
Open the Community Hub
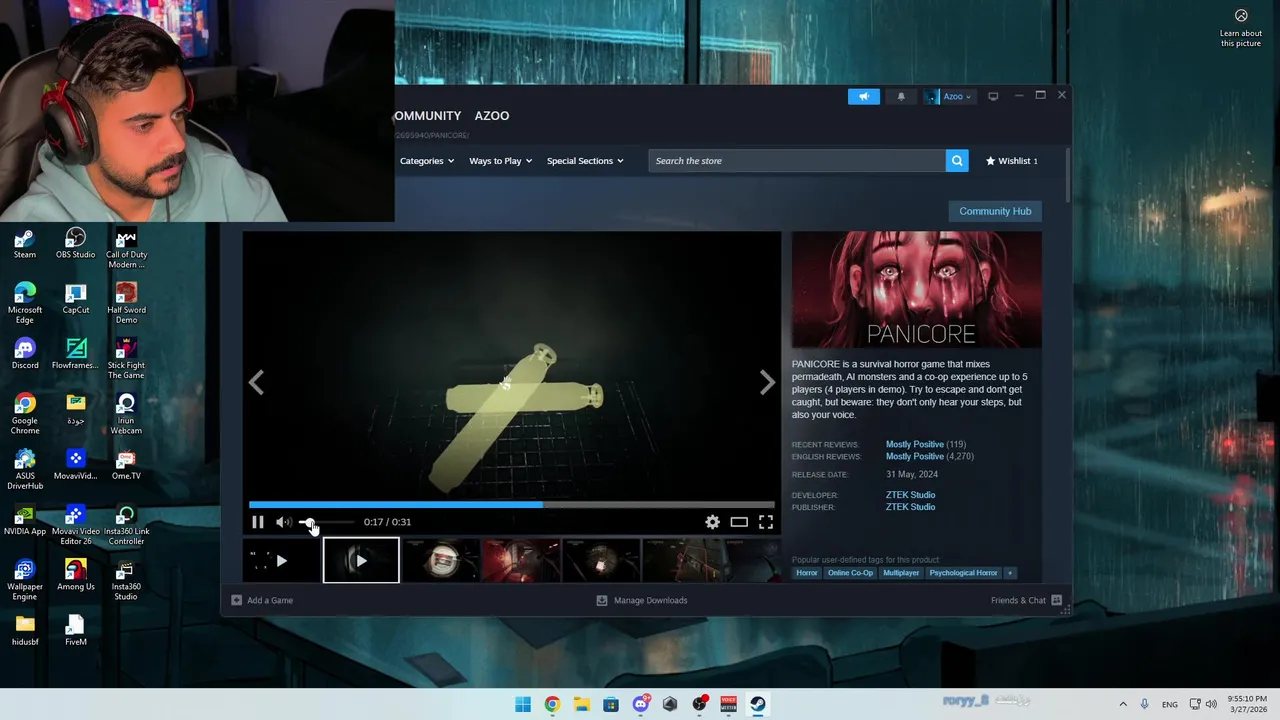tap(995, 211)
